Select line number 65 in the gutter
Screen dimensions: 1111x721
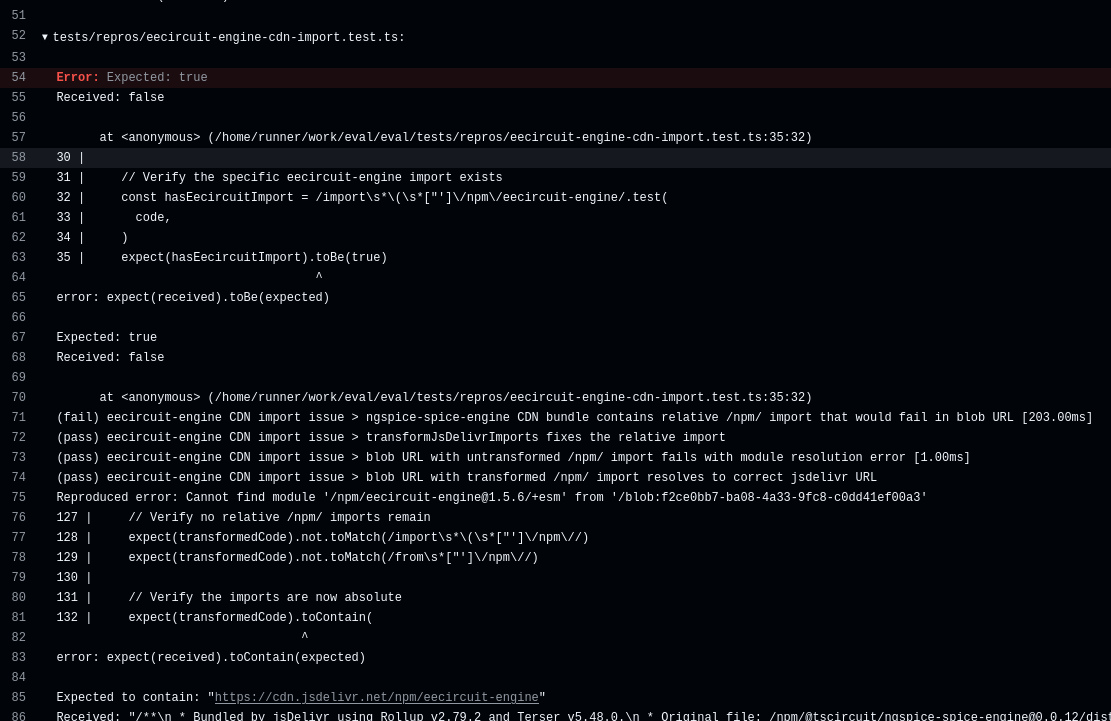click(x=18, y=297)
